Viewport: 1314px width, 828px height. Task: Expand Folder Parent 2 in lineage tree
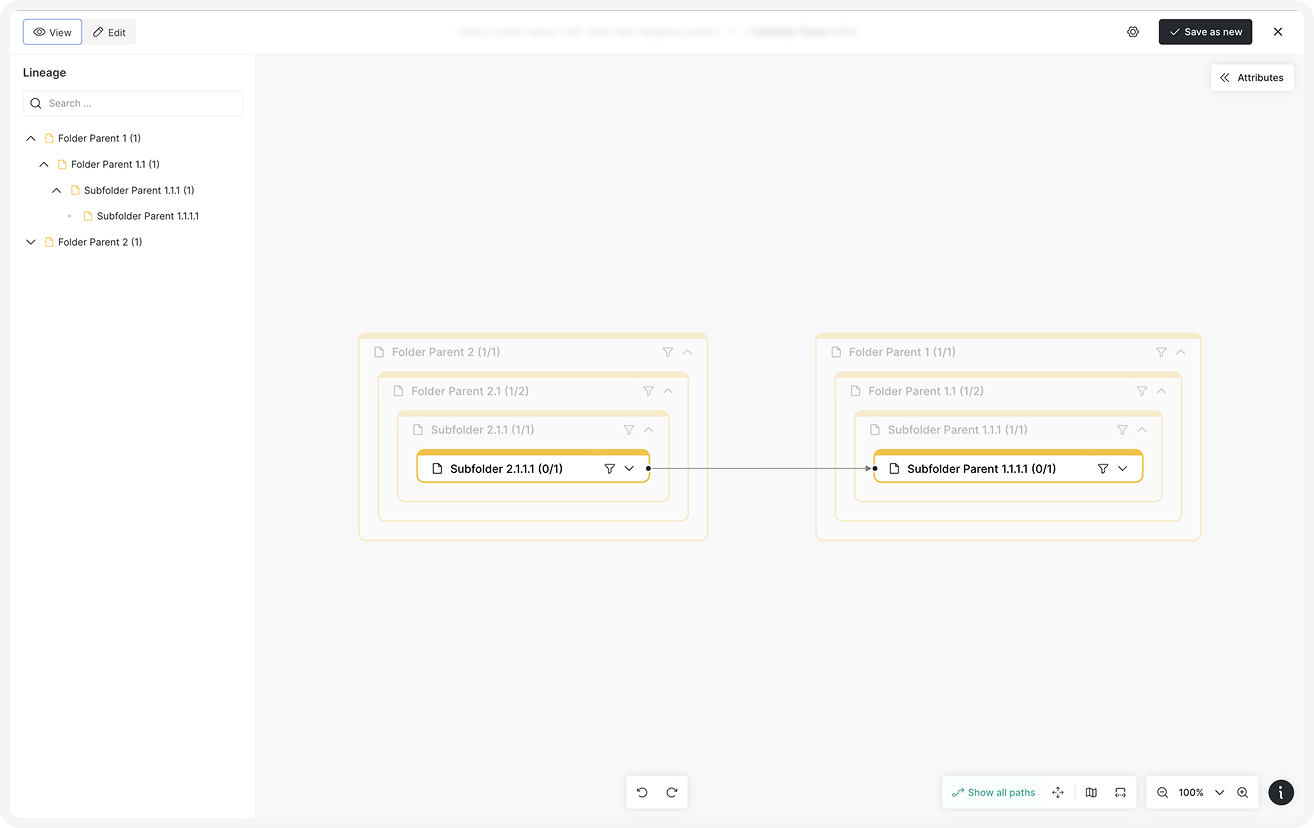[31, 242]
